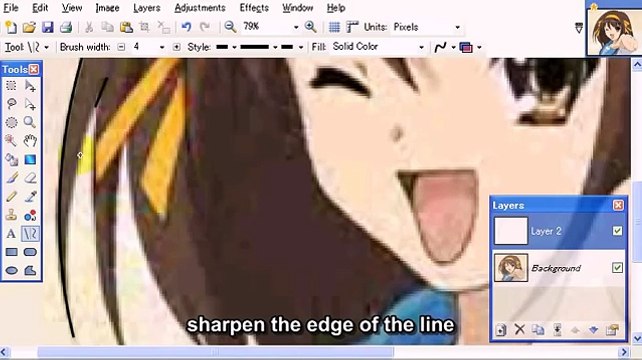
Task: Open a file with the folder icon
Action: pos(29,27)
